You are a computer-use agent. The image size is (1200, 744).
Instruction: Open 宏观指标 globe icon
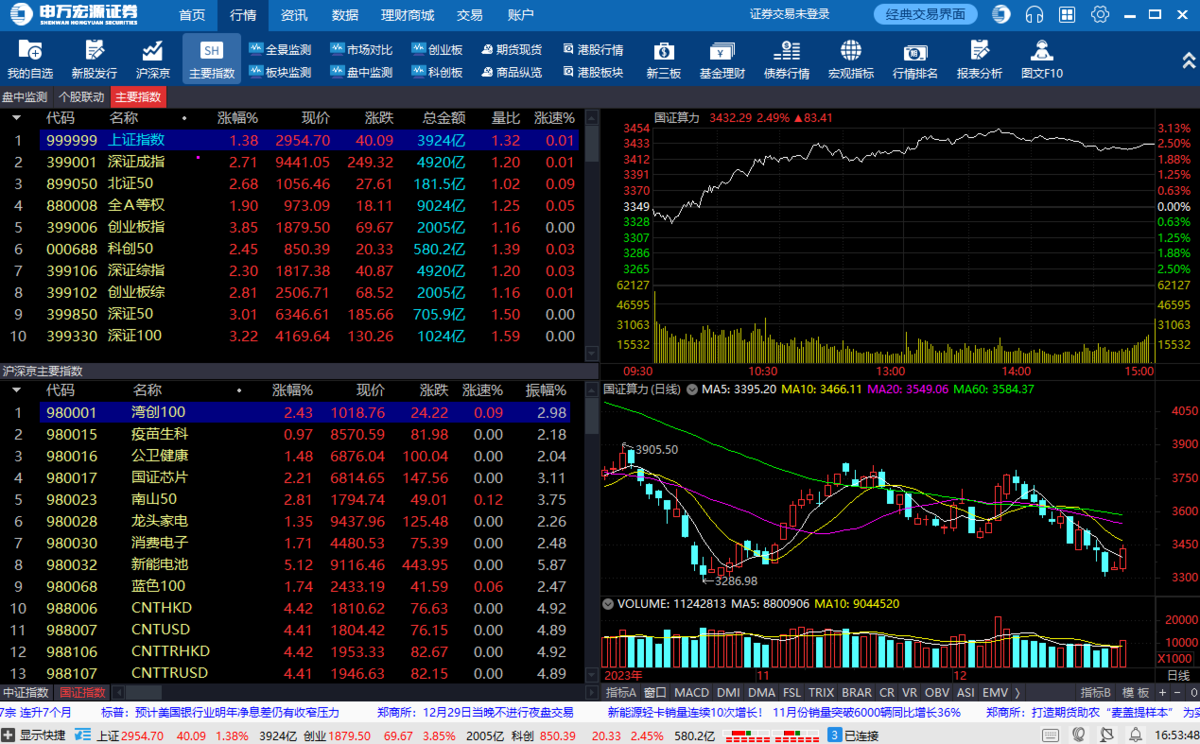(x=851, y=59)
